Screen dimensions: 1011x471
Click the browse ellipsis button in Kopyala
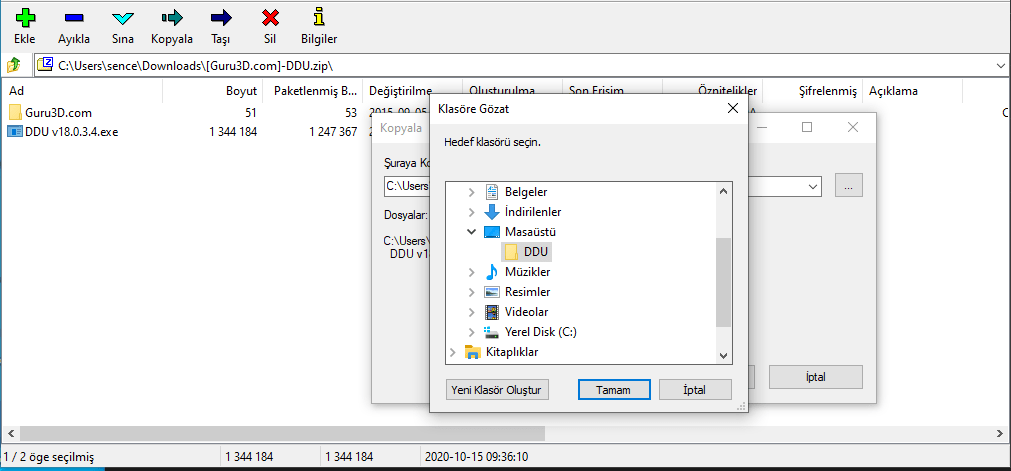click(849, 186)
